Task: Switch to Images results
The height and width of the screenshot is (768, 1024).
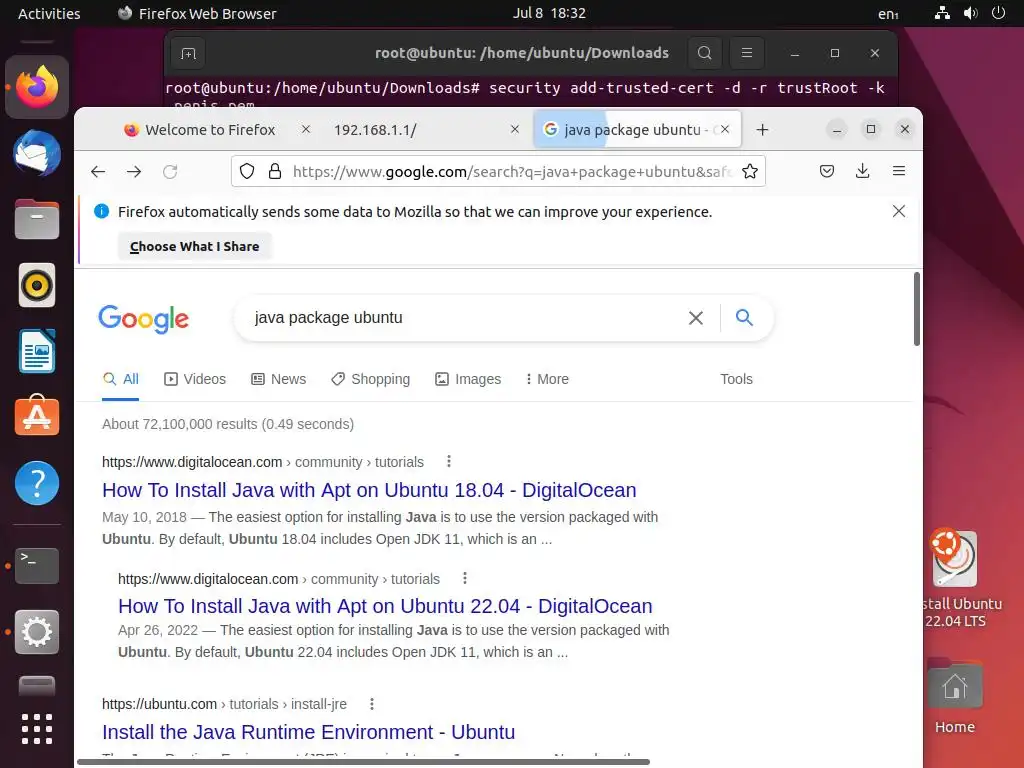Action: (468, 379)
